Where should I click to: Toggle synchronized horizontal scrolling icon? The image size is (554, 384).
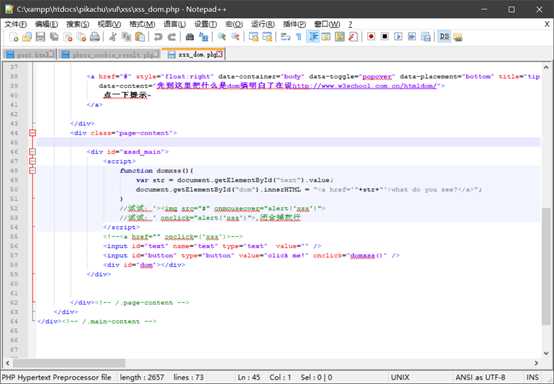click(267, 37)
